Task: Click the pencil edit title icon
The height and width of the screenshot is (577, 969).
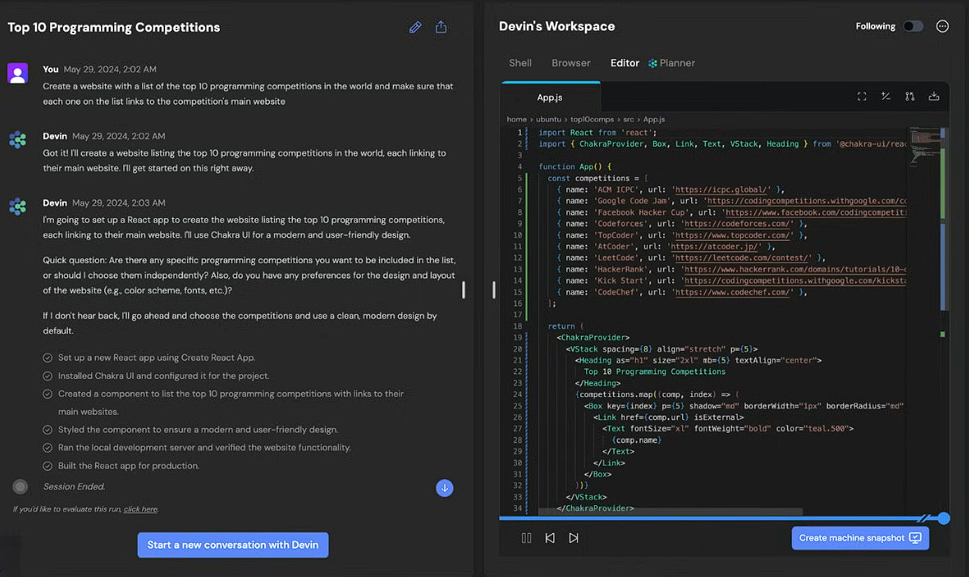Action: click(x=415, y=27)
